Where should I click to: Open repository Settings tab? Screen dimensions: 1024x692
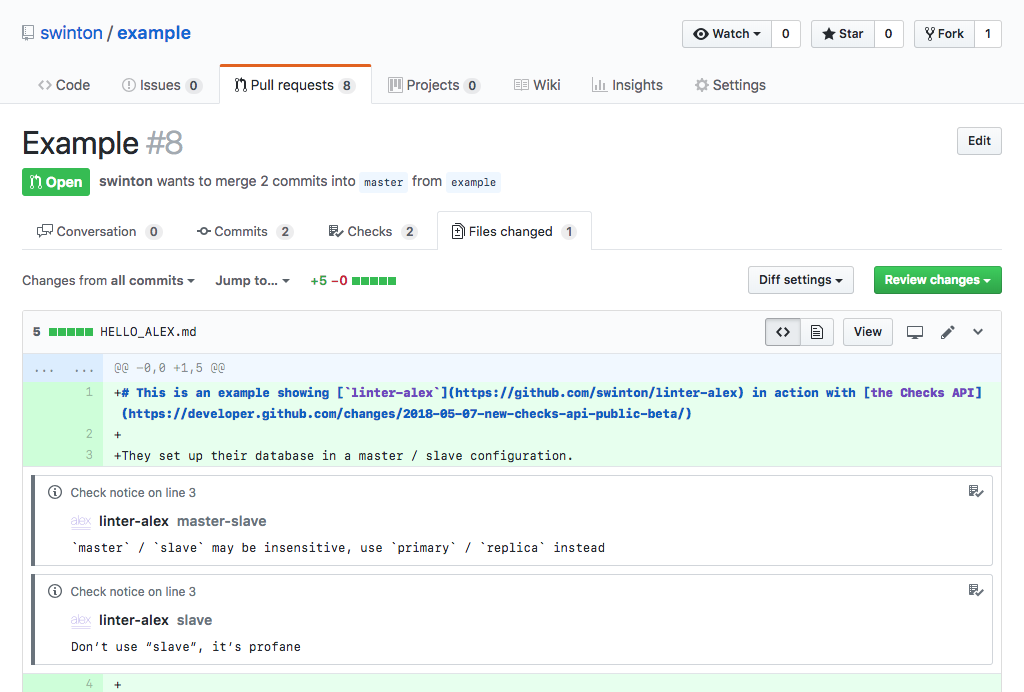pos(730,85)
